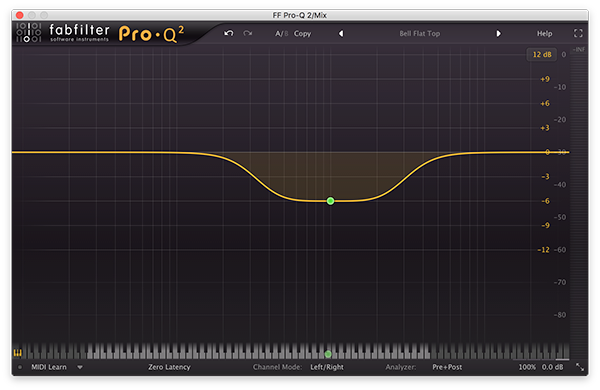The image size is (600, 390).
Task: Change the Left/Right channel mode
Action: (327, 367)
